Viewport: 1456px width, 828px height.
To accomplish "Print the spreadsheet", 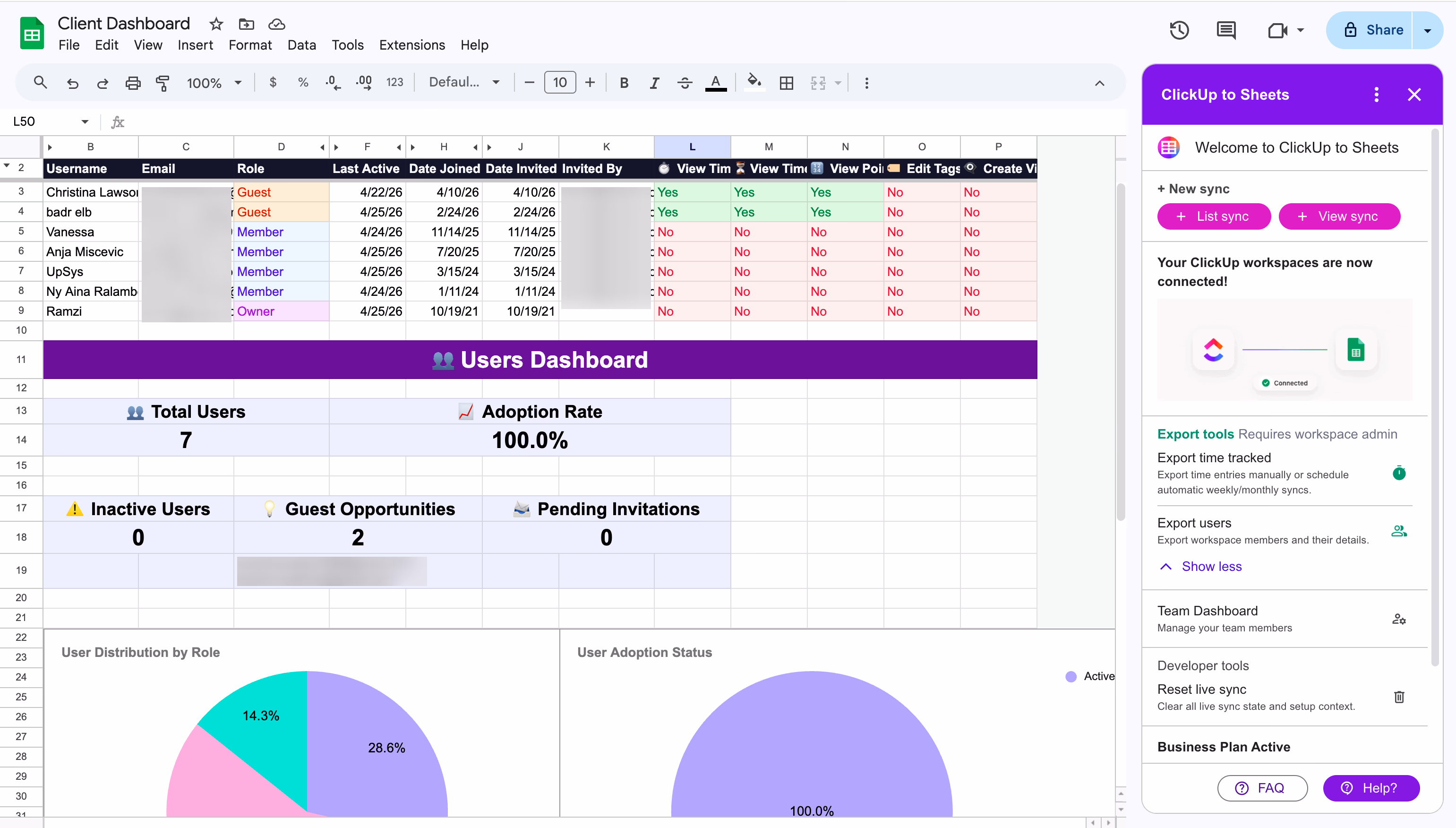I will (x=132, y=83).
